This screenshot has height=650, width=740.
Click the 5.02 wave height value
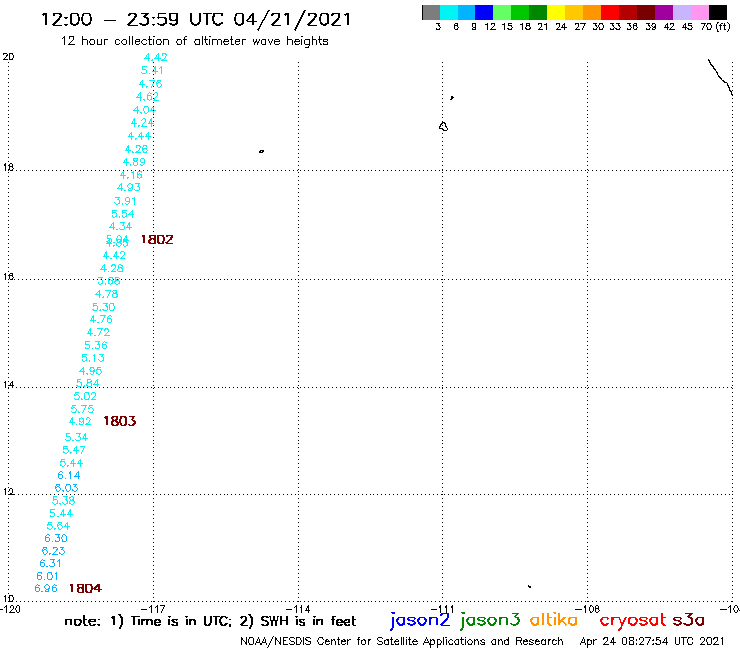pos(85,396)
